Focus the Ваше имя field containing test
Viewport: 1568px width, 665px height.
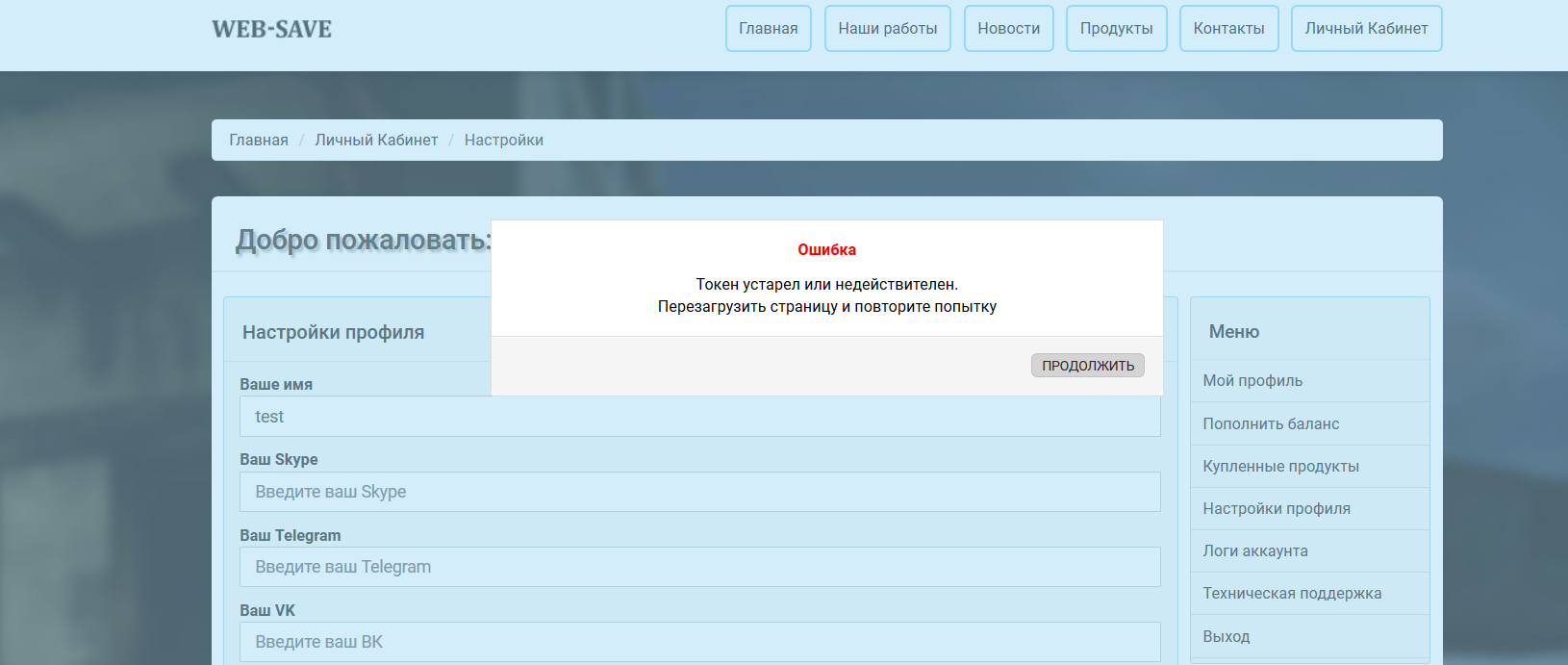pos(700,417)
